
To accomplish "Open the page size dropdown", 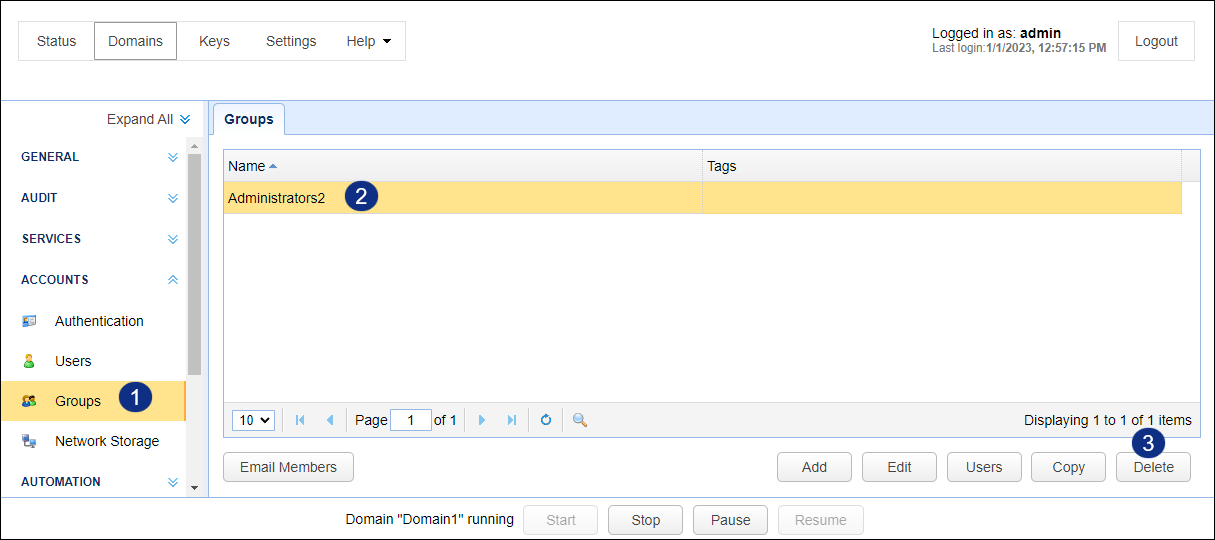I will (x=253, y=420).
